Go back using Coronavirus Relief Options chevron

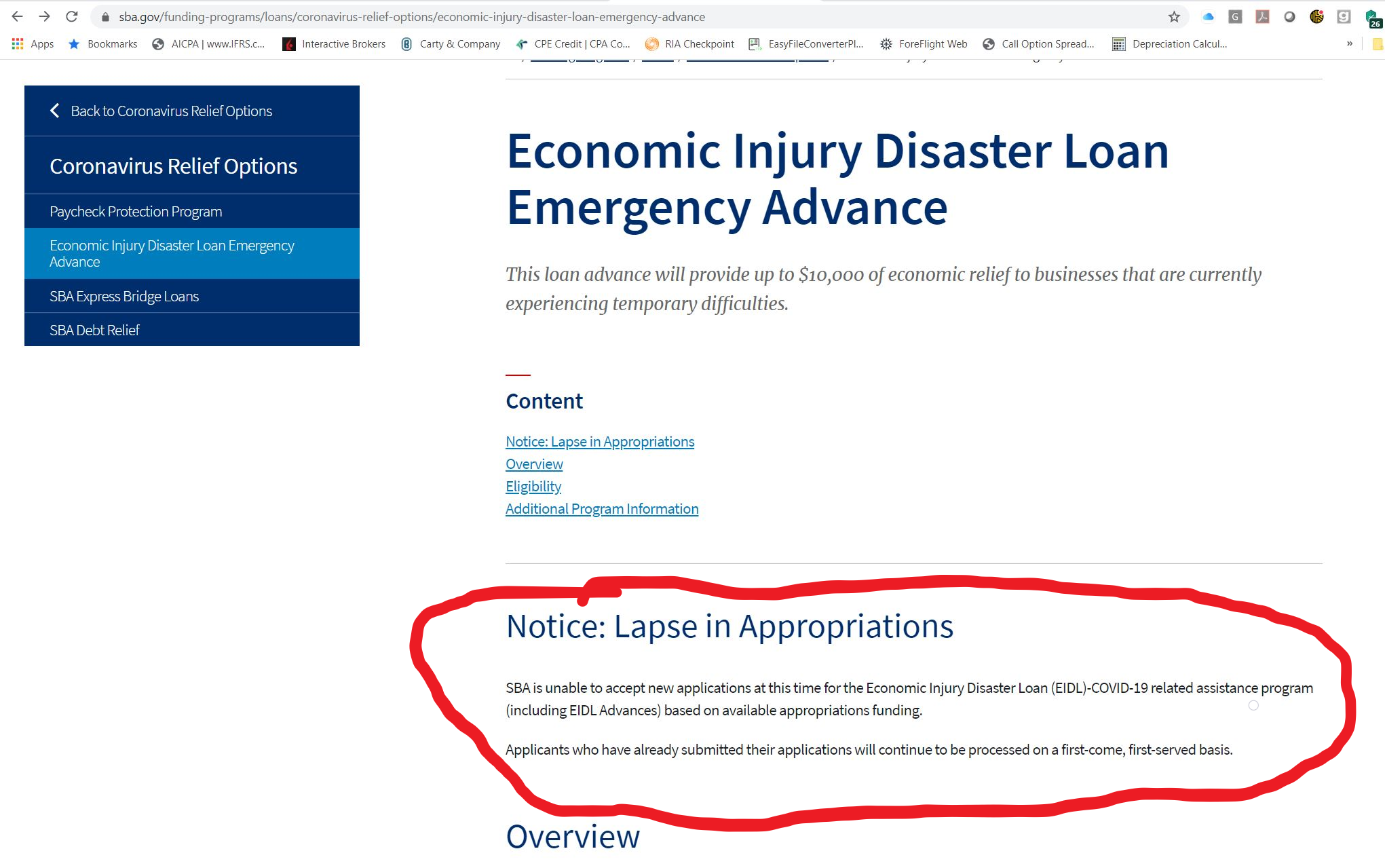click(x=55, y=111)
